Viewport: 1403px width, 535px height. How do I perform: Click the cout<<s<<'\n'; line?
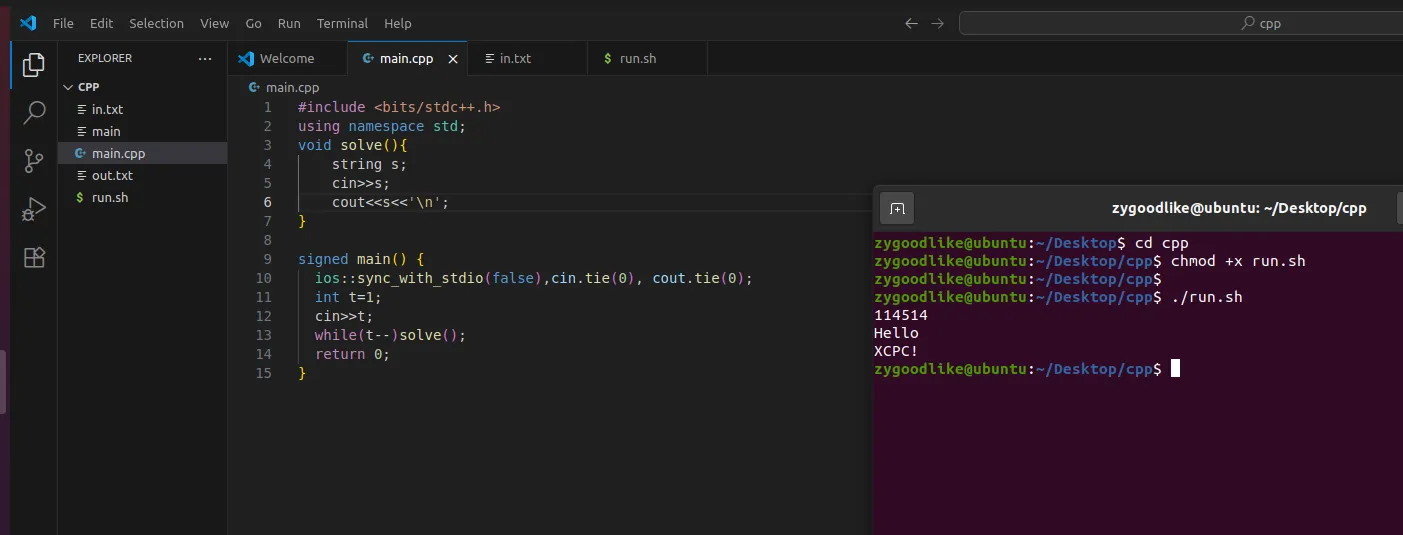[x=391, y=202]
